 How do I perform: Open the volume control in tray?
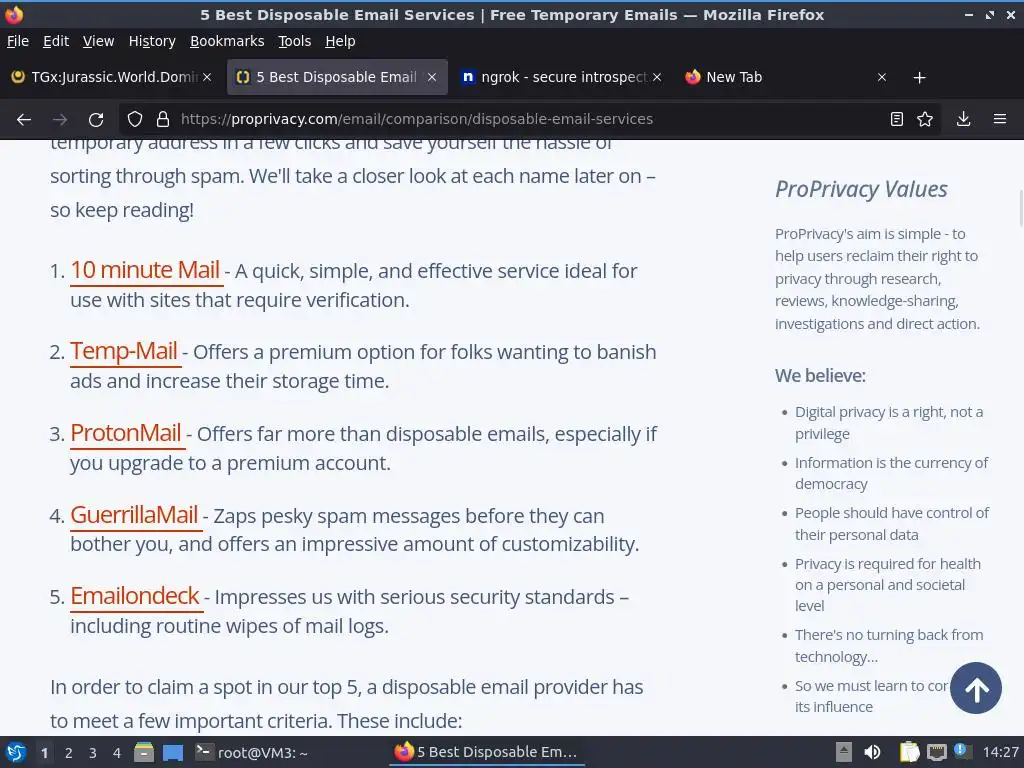point(872,752)
